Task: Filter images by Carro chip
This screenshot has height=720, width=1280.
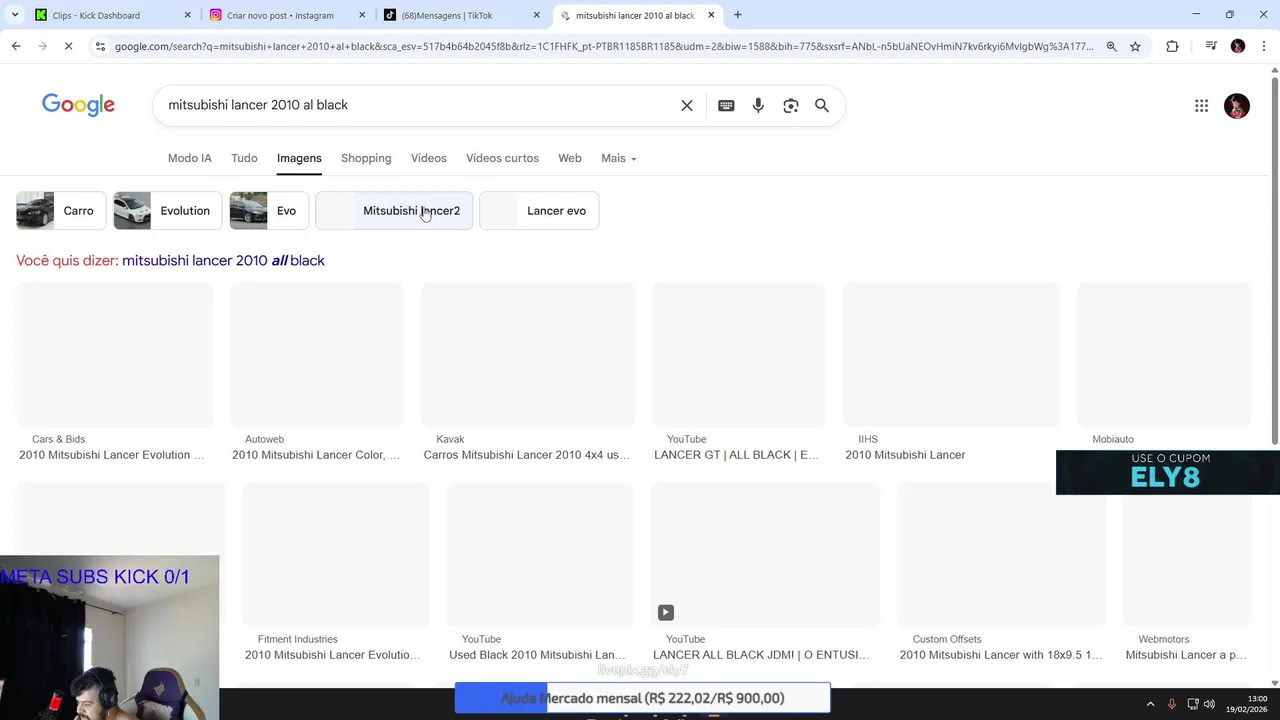Action: click(61, 211)
